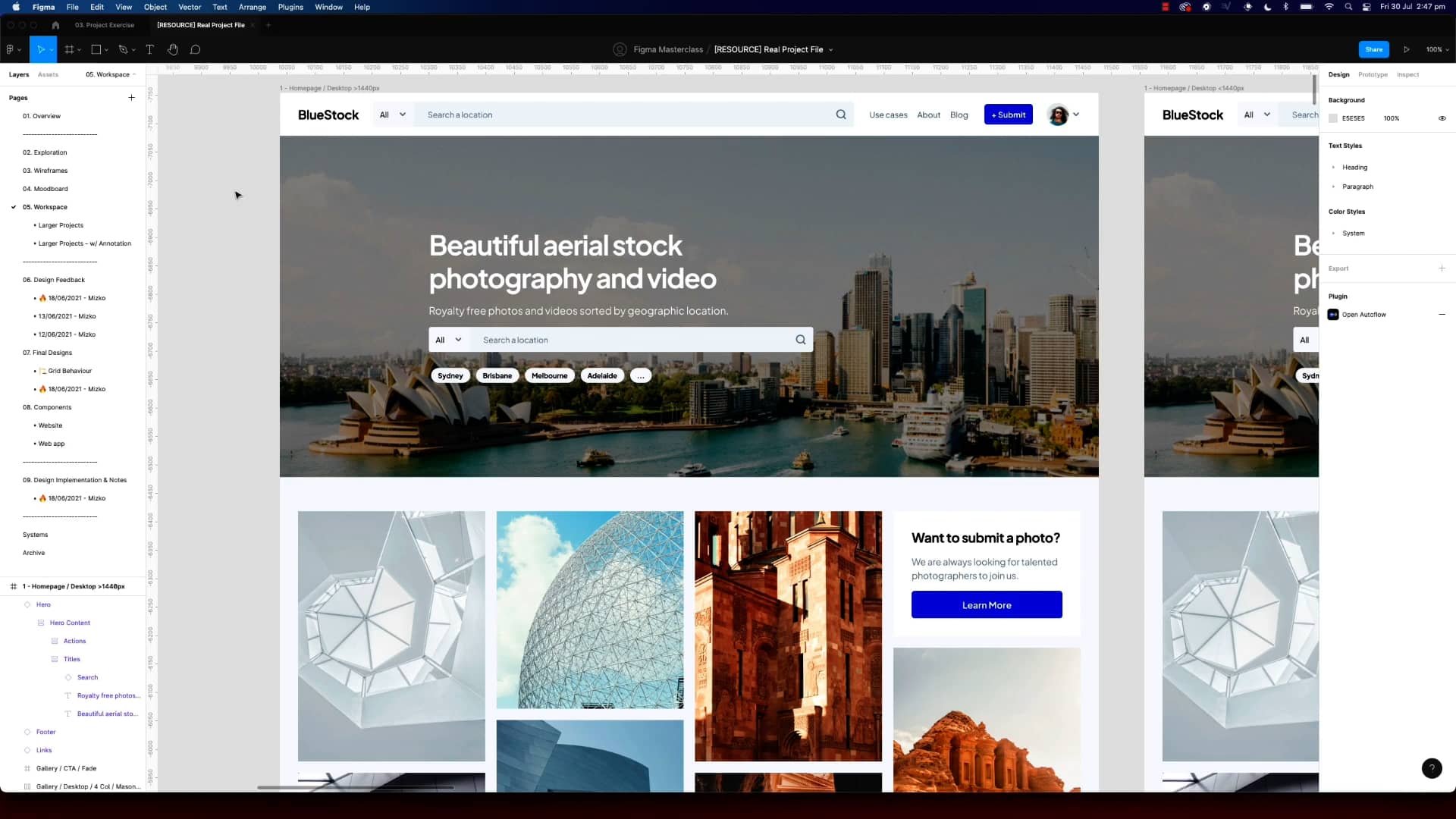The image size is (1456, 819).
Task: Remove the Open Autoflow plugin via minus control
Action: pyautogui.click(x=1442, y=314)
